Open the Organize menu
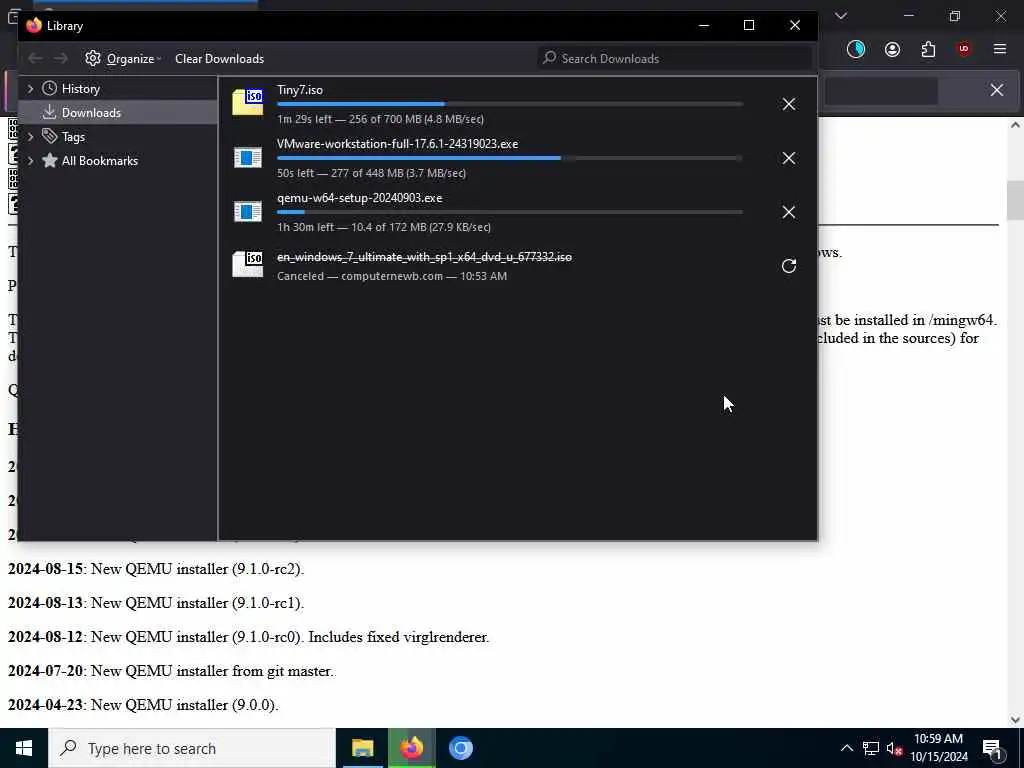 [123, 59]
